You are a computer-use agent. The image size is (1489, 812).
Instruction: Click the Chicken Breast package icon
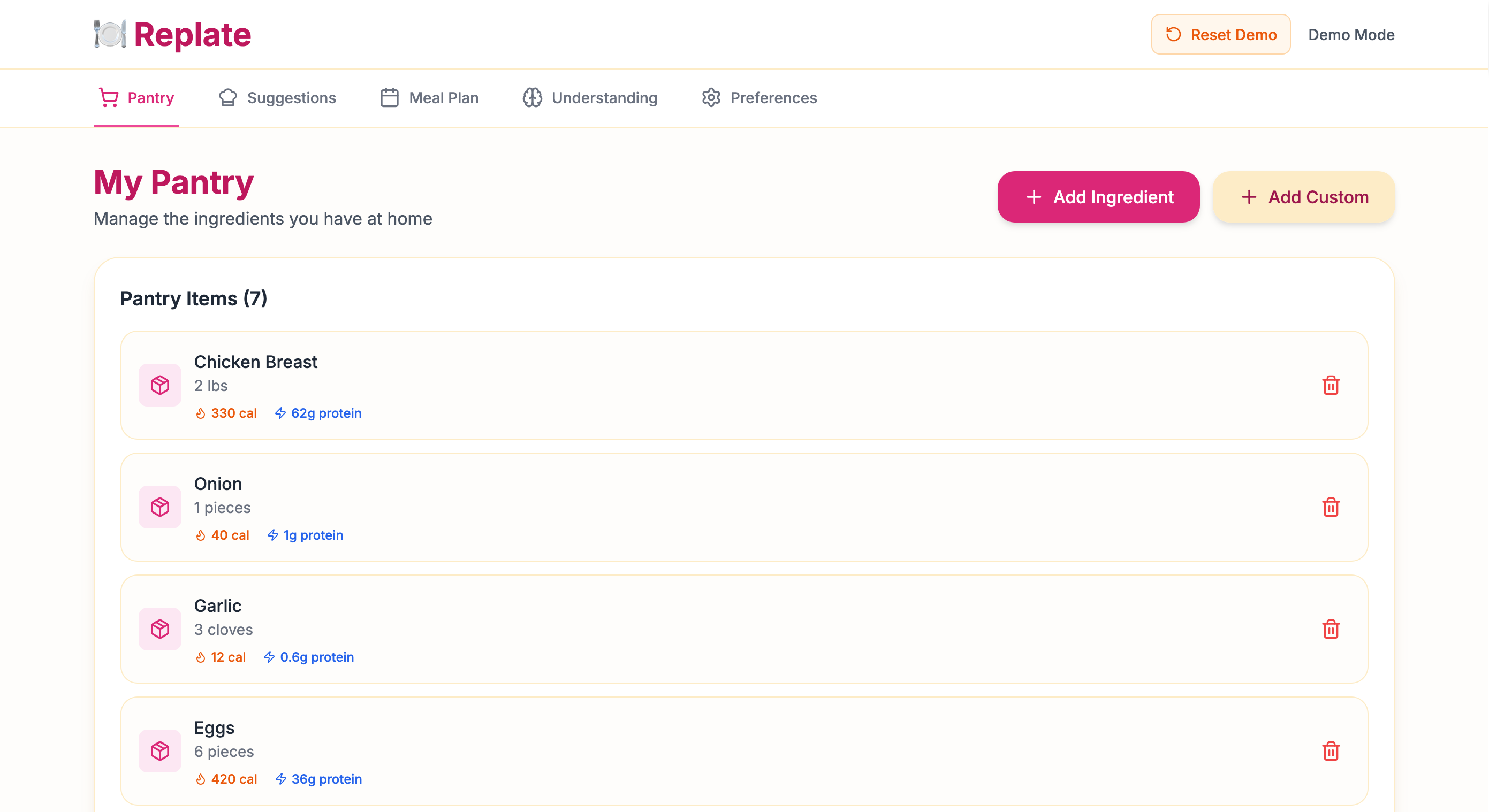(160, 385)
